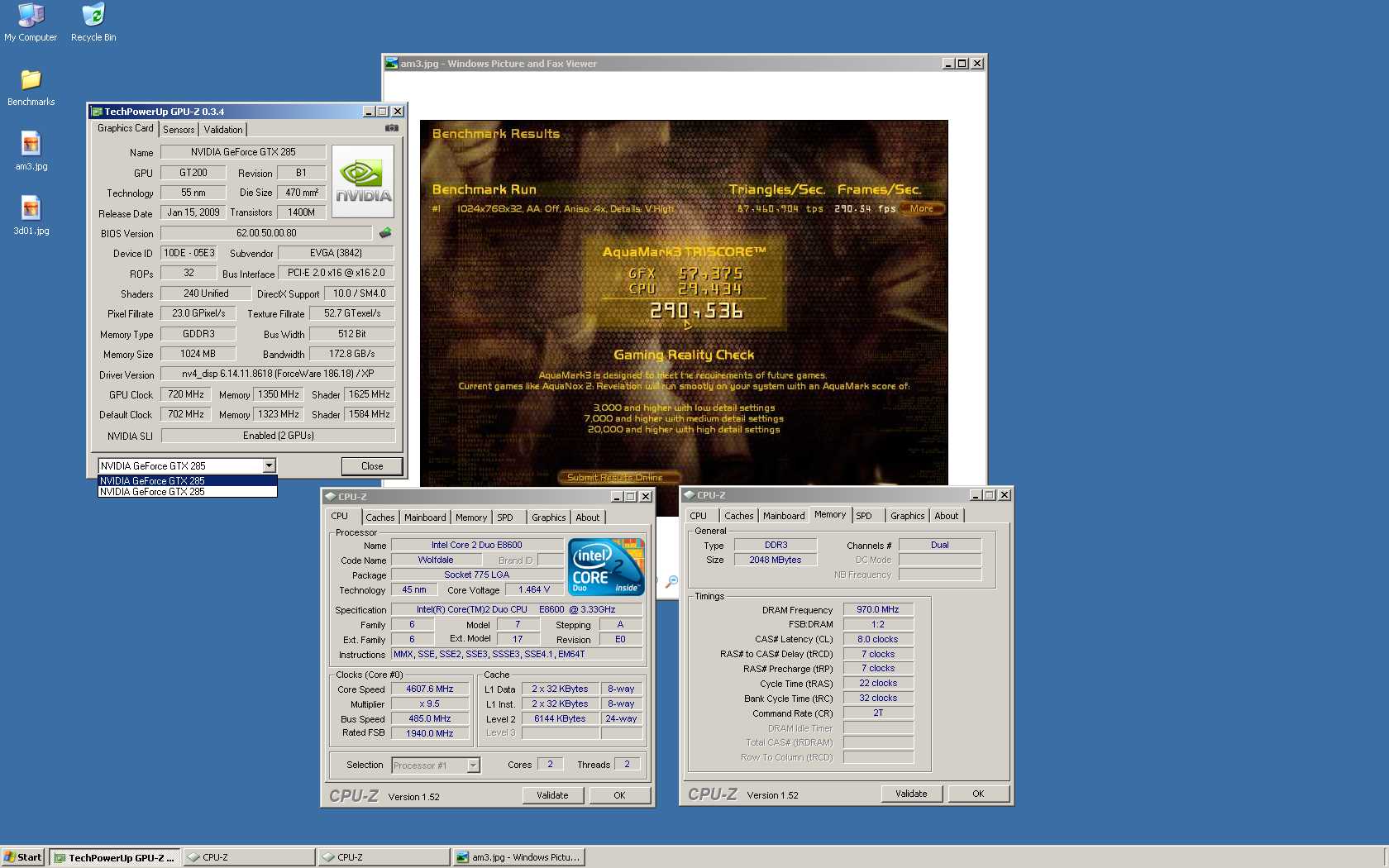Open Mainboard tab in right CPU-Z window

784,516
